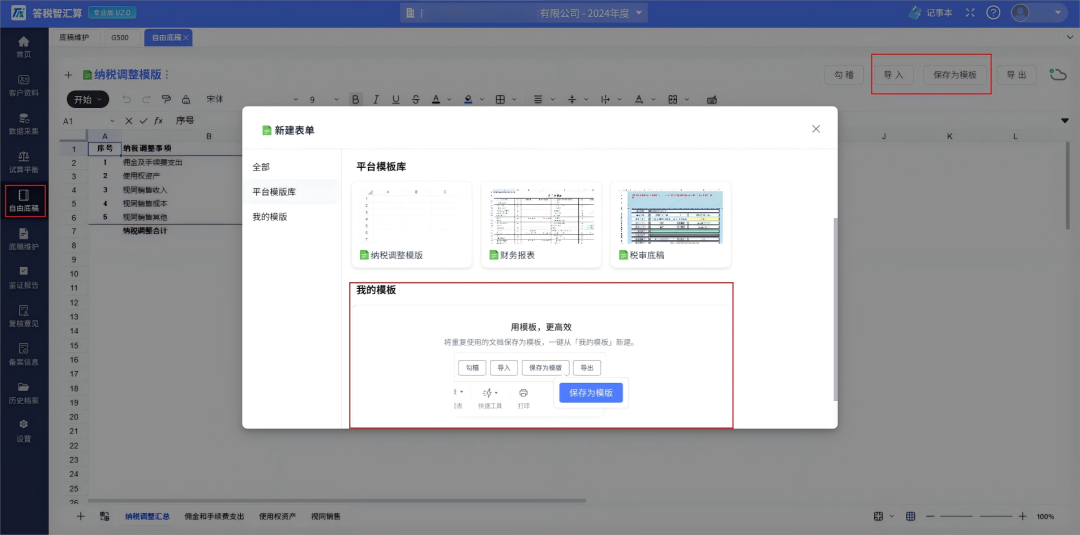Close the 新建表单 dialog
This screenshot has height=535, width=1080.
[816, 129]
